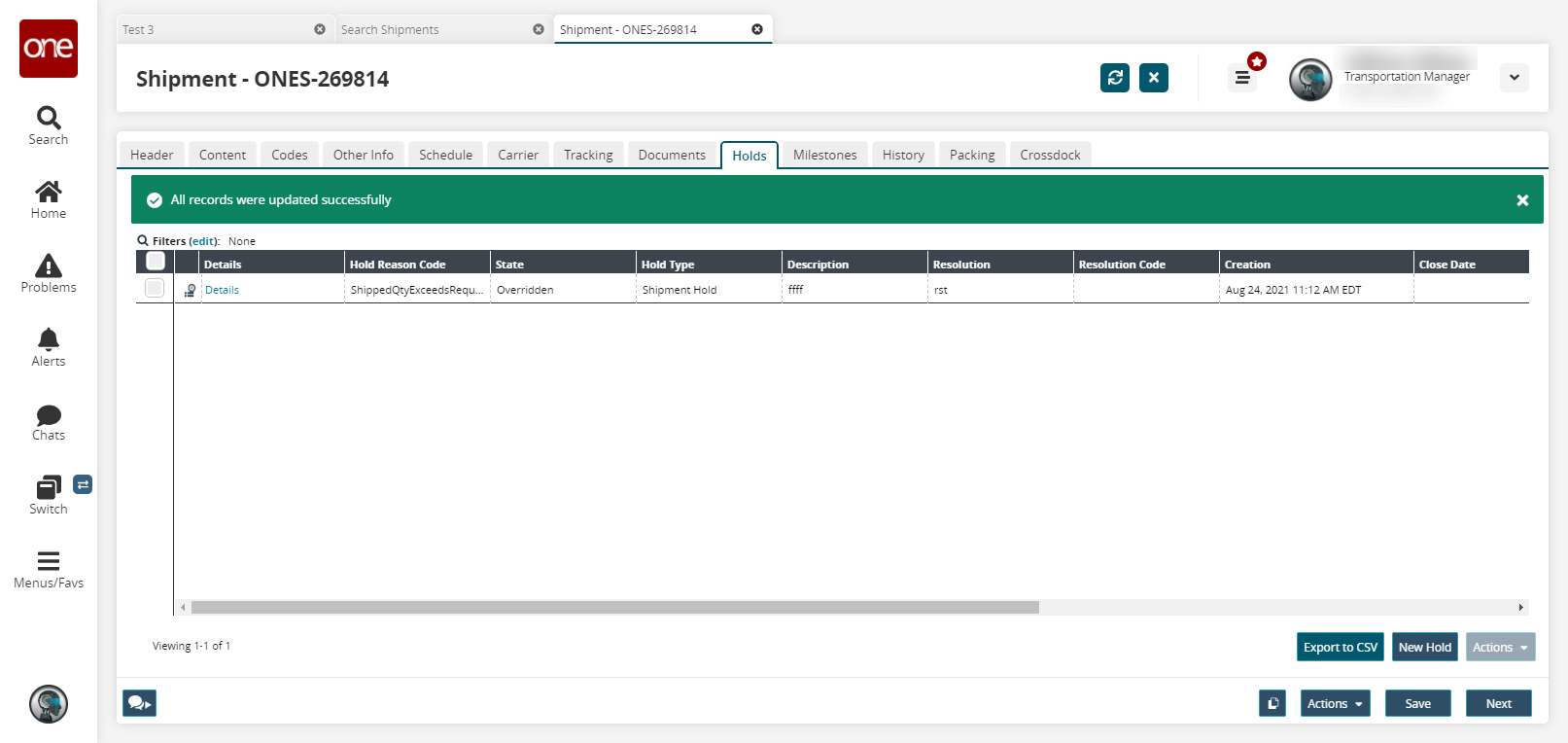Switch to the Documents tab

click(x=672, y=155)
